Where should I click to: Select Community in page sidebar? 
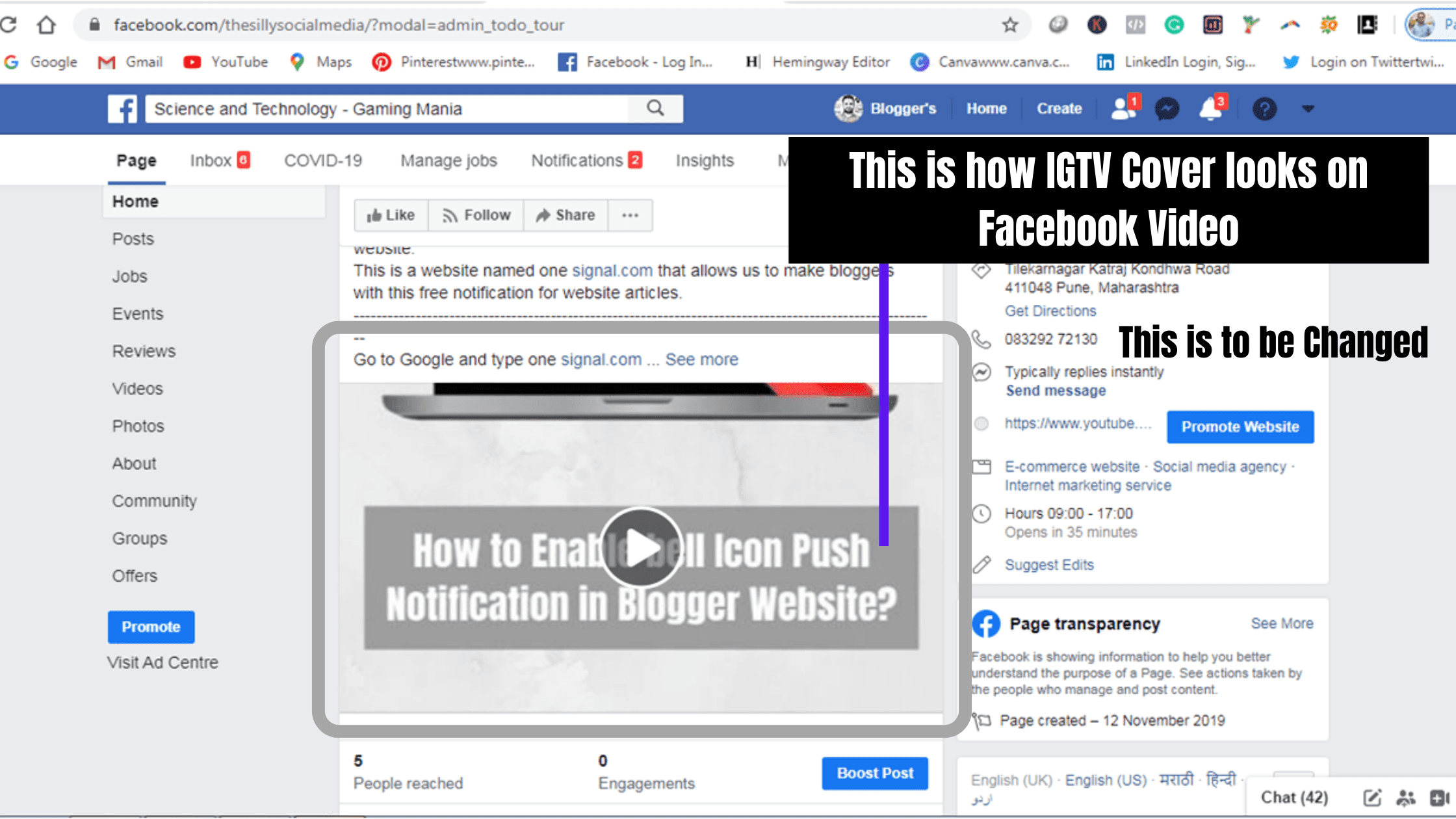tap(154, 501)
